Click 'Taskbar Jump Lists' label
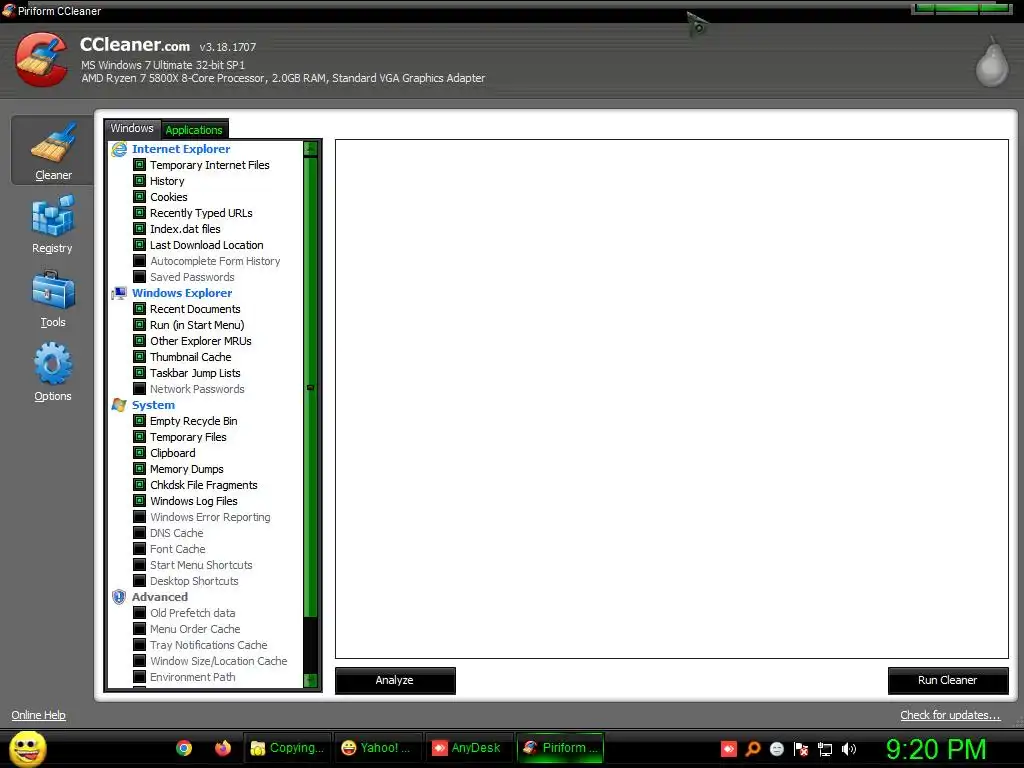This screenshot has width=1024, height=768. (x=195, y=373)
